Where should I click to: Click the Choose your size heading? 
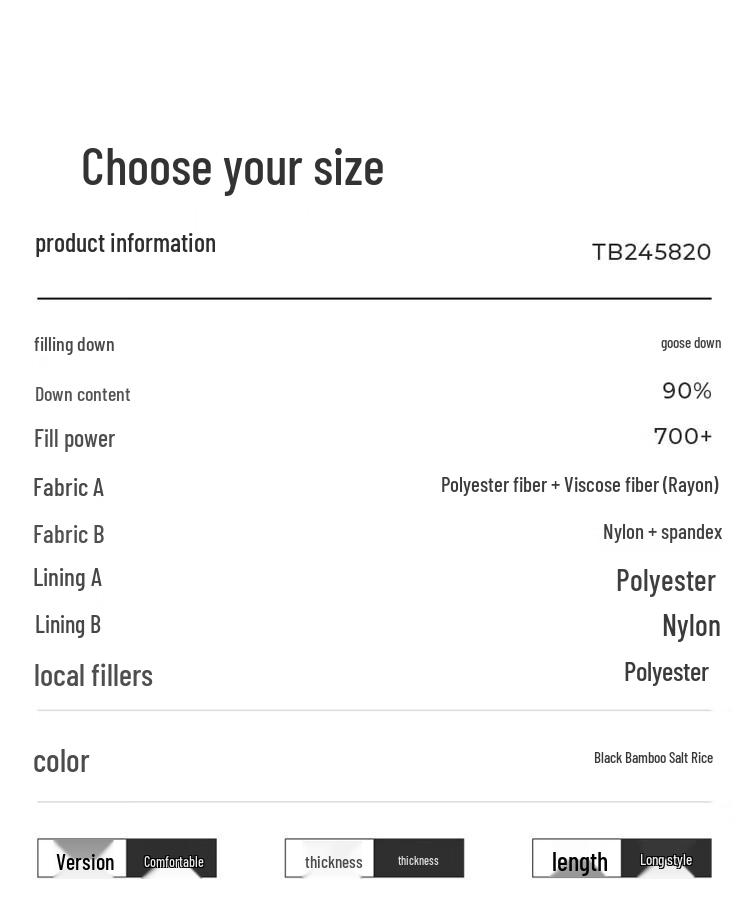[232, 167]
